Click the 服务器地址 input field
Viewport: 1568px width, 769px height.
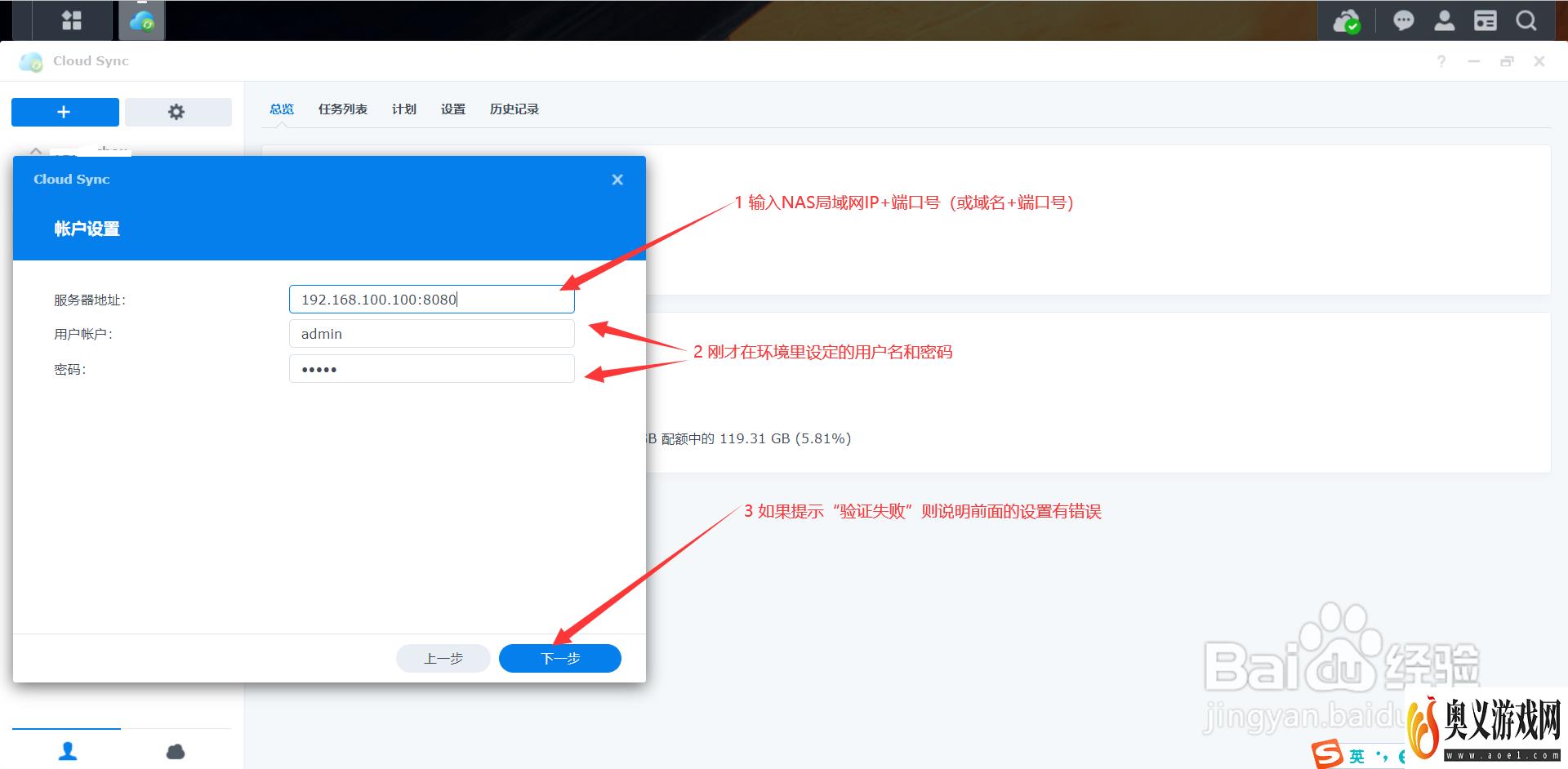[x=432, y=299]
